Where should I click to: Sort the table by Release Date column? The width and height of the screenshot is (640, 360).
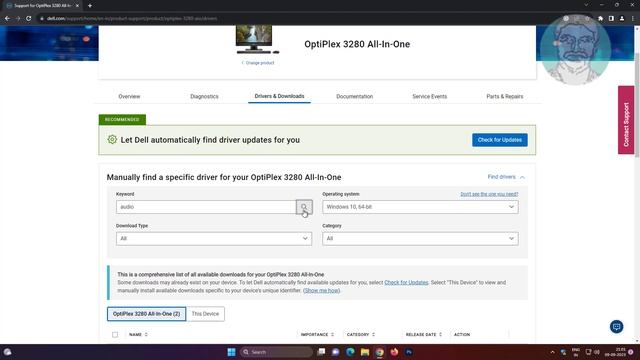click(424, 335)
